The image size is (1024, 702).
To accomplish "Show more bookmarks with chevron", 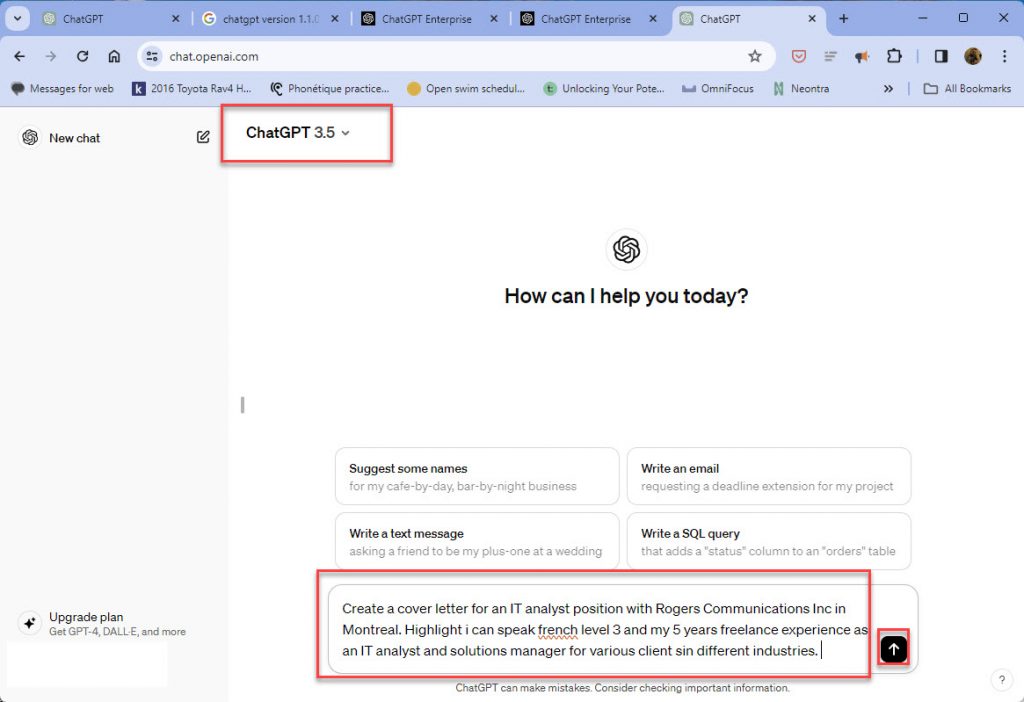I will pyautogui.click(x=888, y=89).
